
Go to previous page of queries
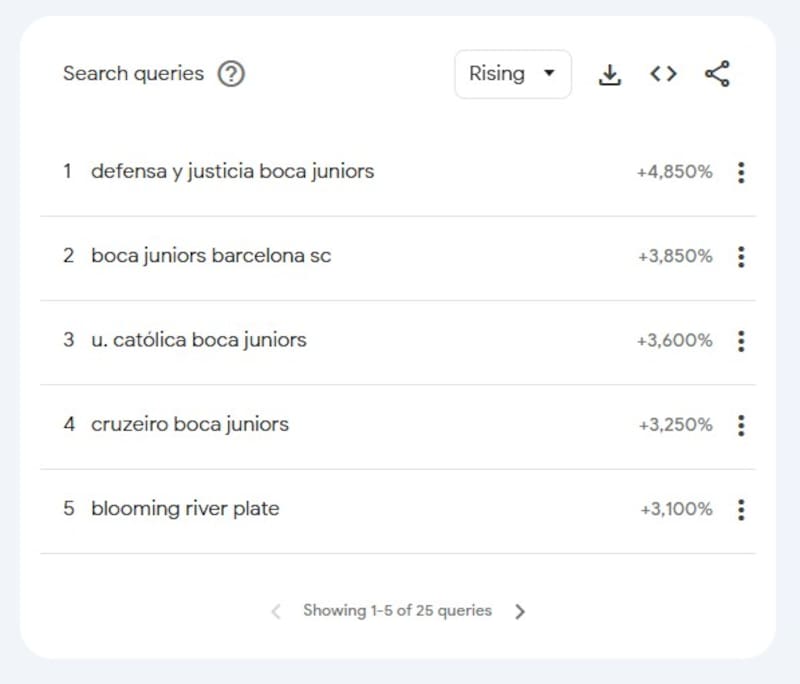(276, 611)
